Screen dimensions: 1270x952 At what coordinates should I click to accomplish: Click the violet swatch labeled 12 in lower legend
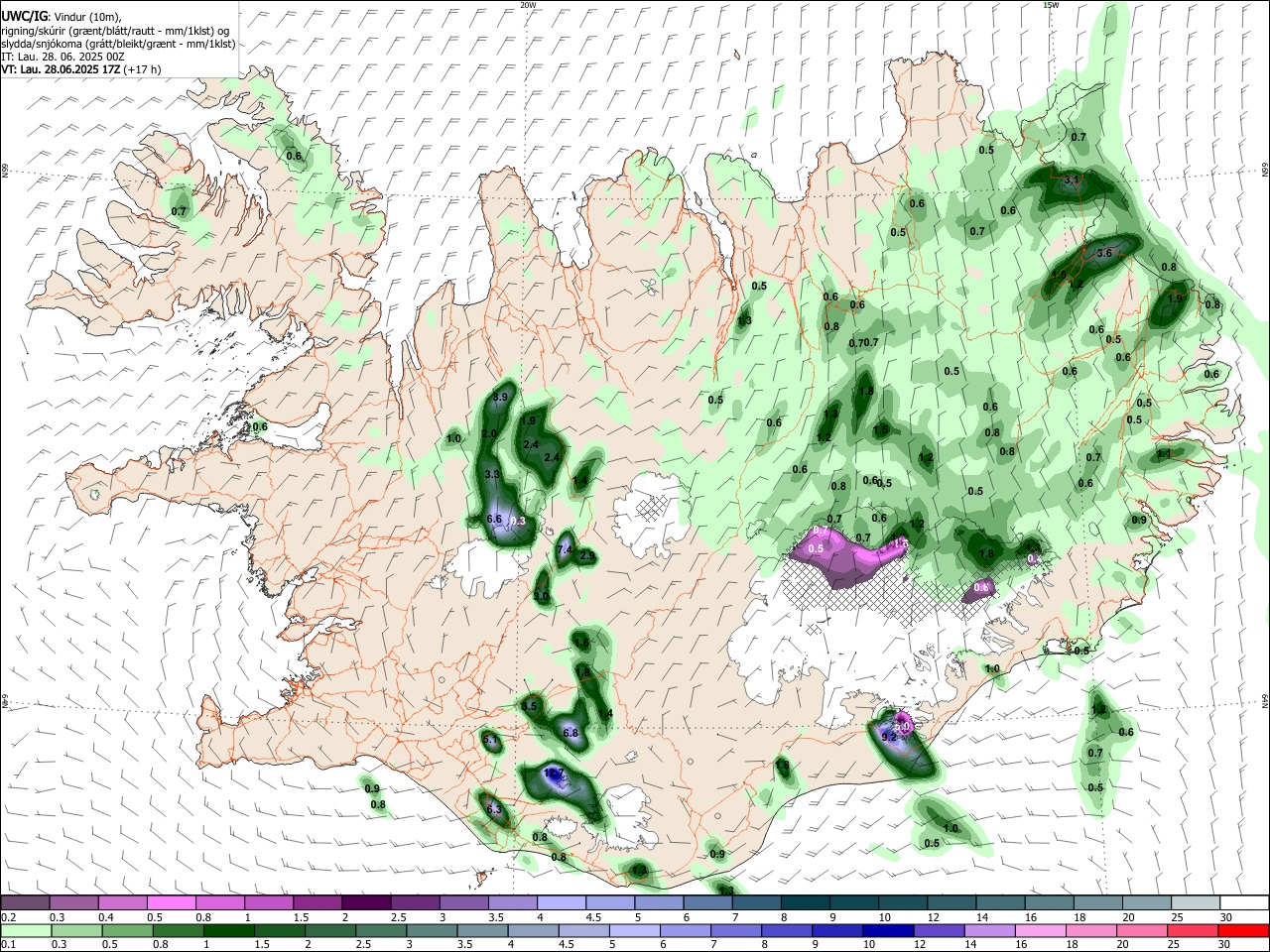click(939, 931)
